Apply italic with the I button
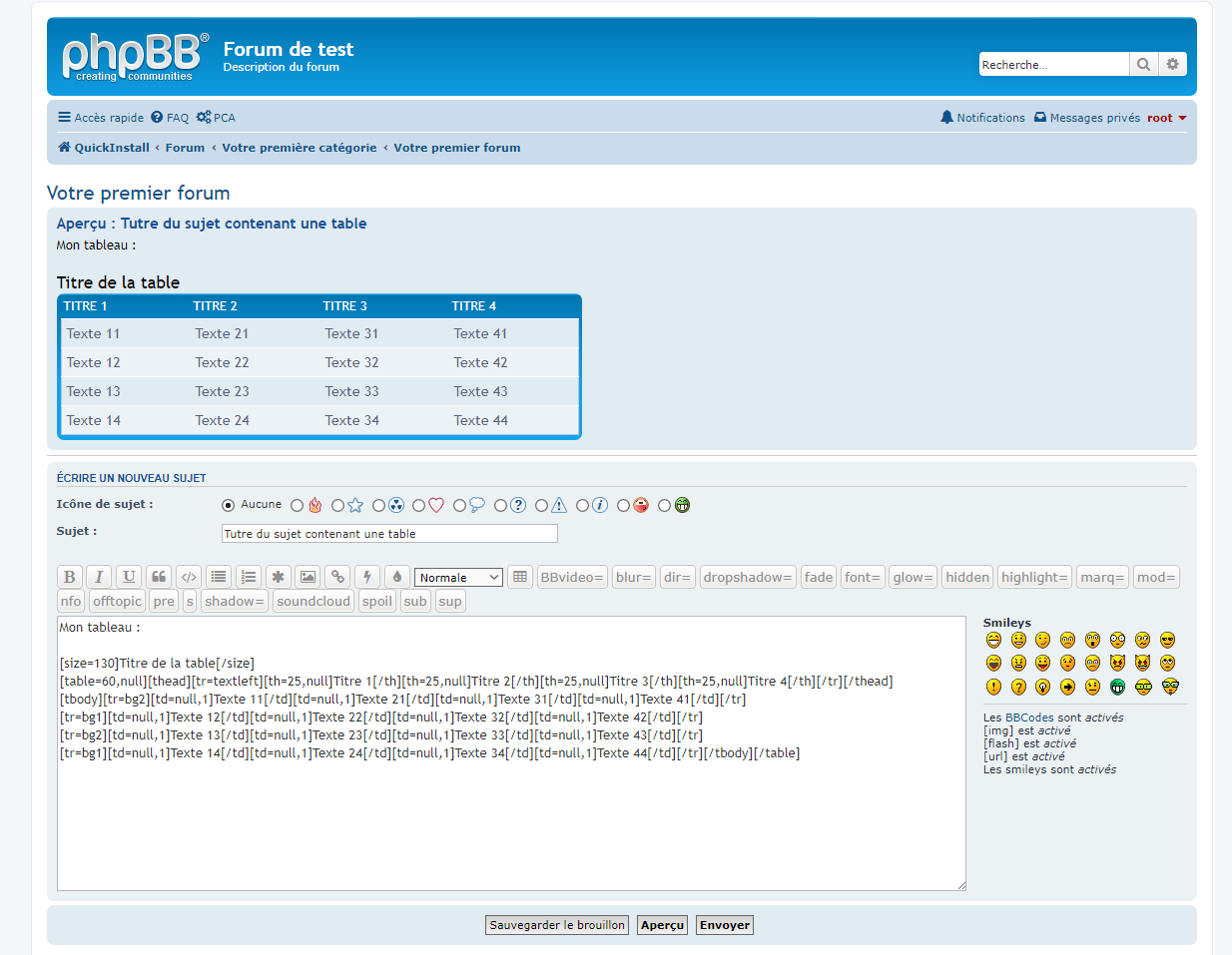 click(x=99, y=577)
